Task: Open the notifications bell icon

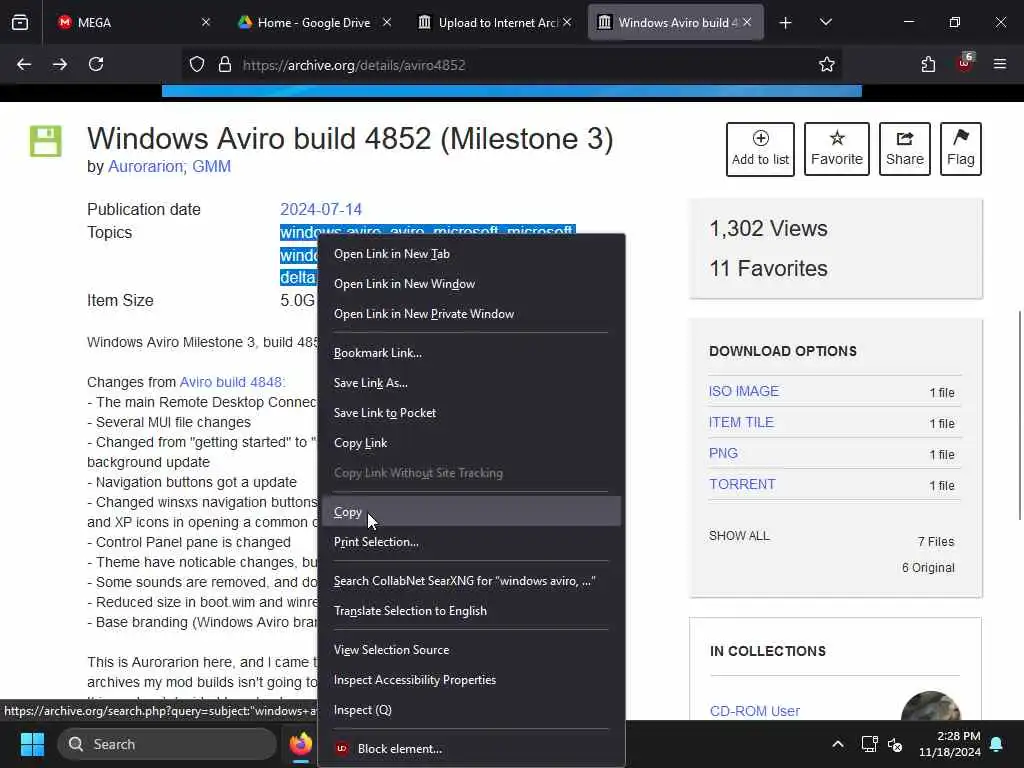Action: [997, 744]
